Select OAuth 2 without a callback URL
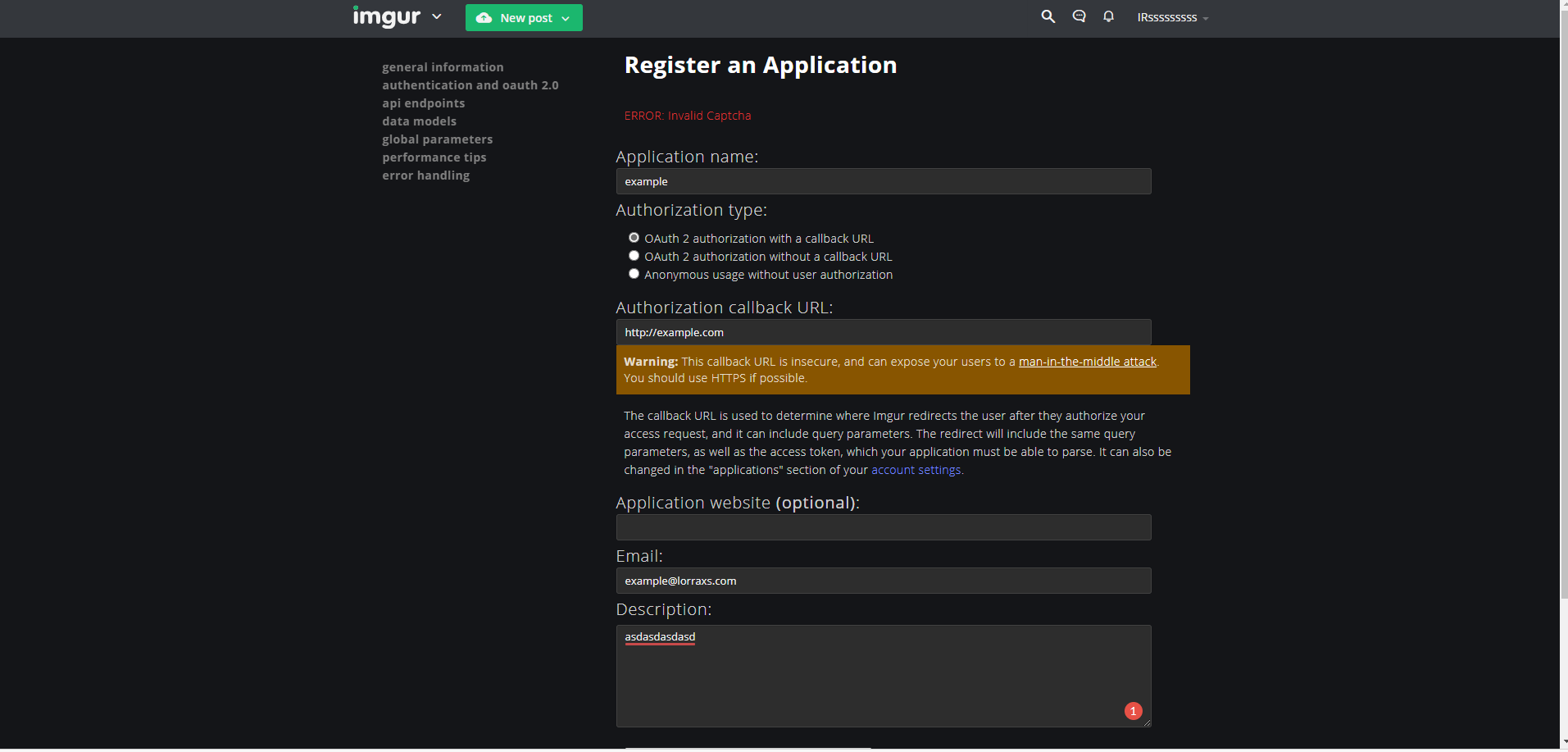 click(634, 256)
